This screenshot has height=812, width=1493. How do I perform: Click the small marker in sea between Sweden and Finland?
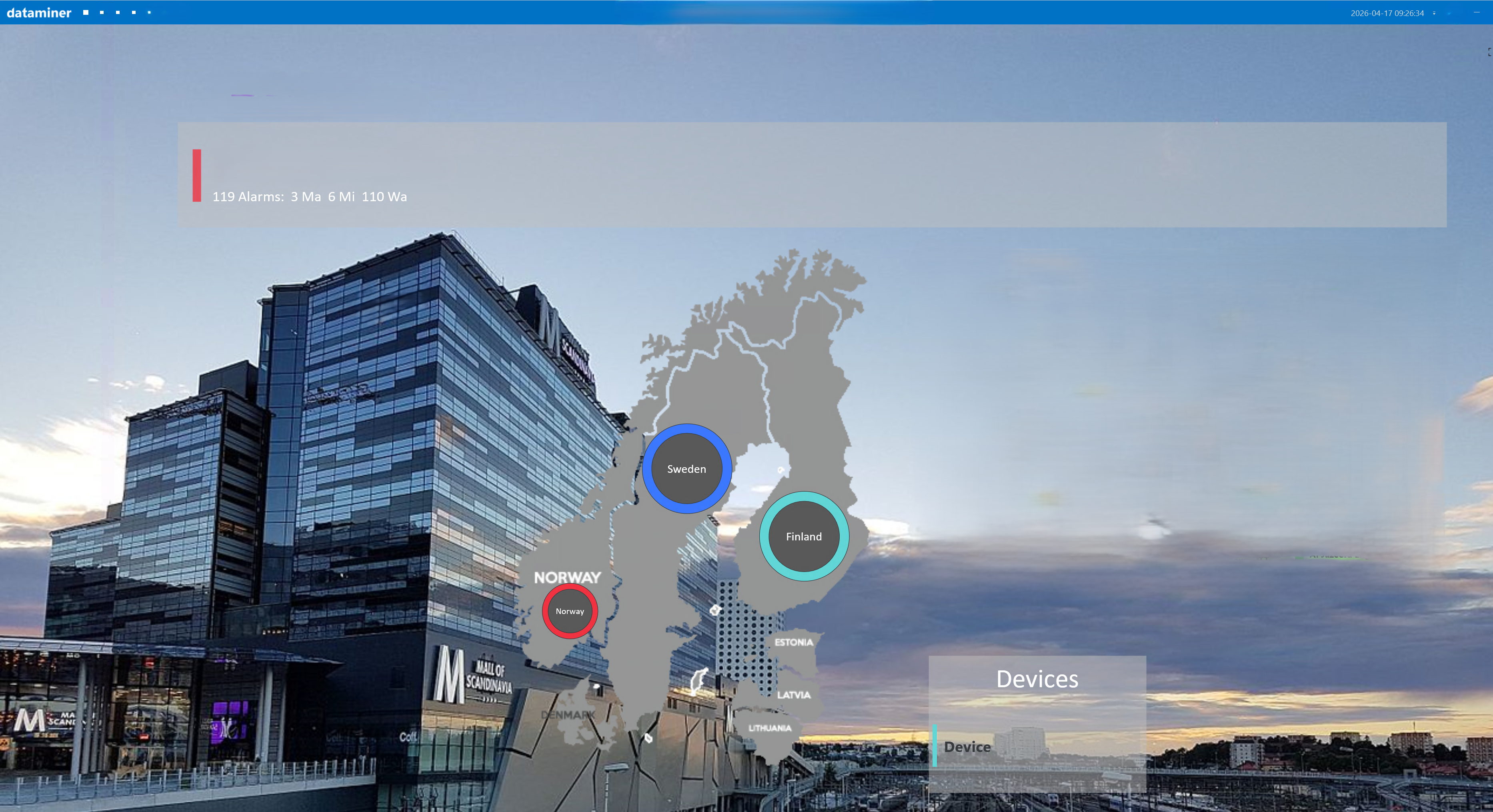(781, 470)
